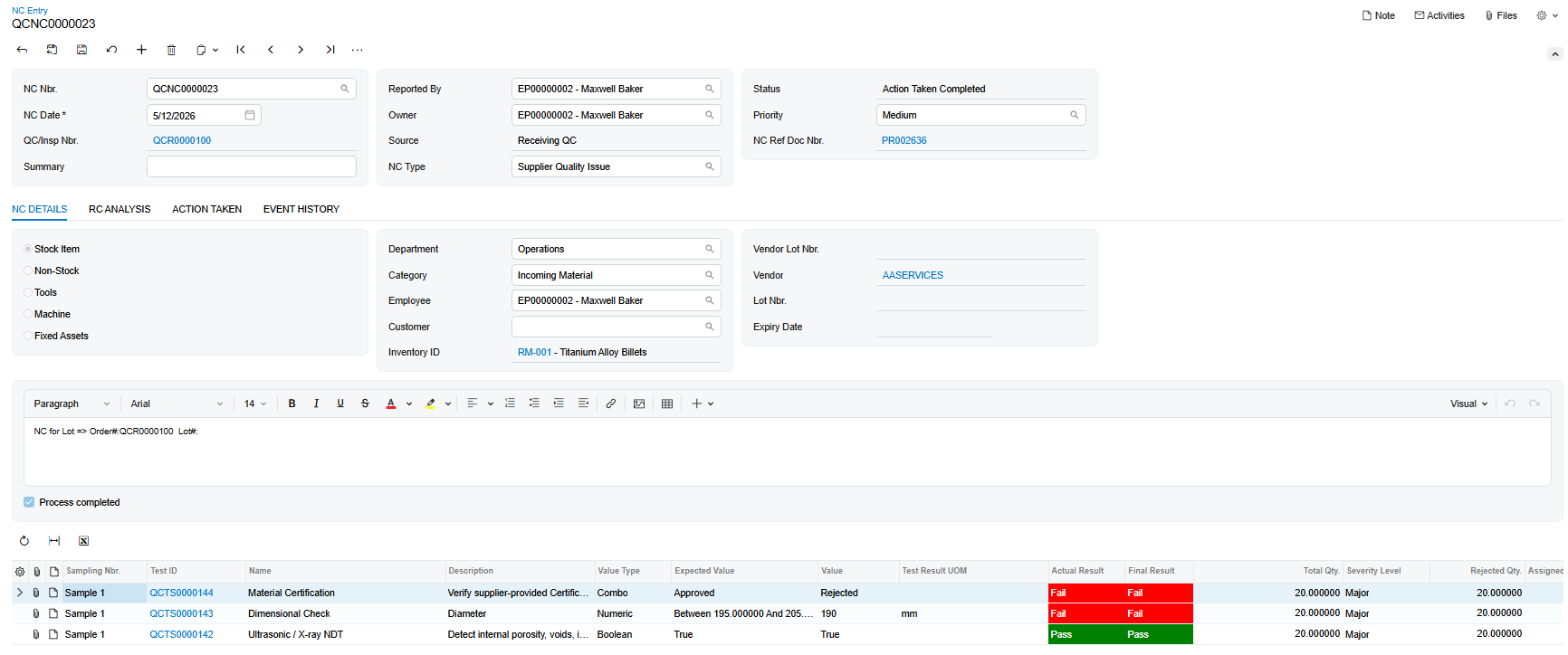Open the Paragraph style dropdown

[x=72, y=403]
